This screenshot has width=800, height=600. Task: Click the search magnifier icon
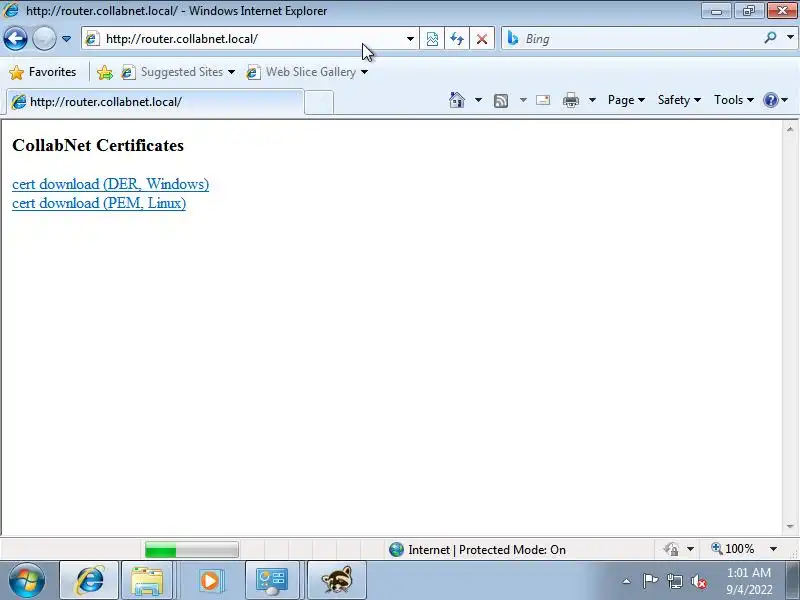[770, 38]
